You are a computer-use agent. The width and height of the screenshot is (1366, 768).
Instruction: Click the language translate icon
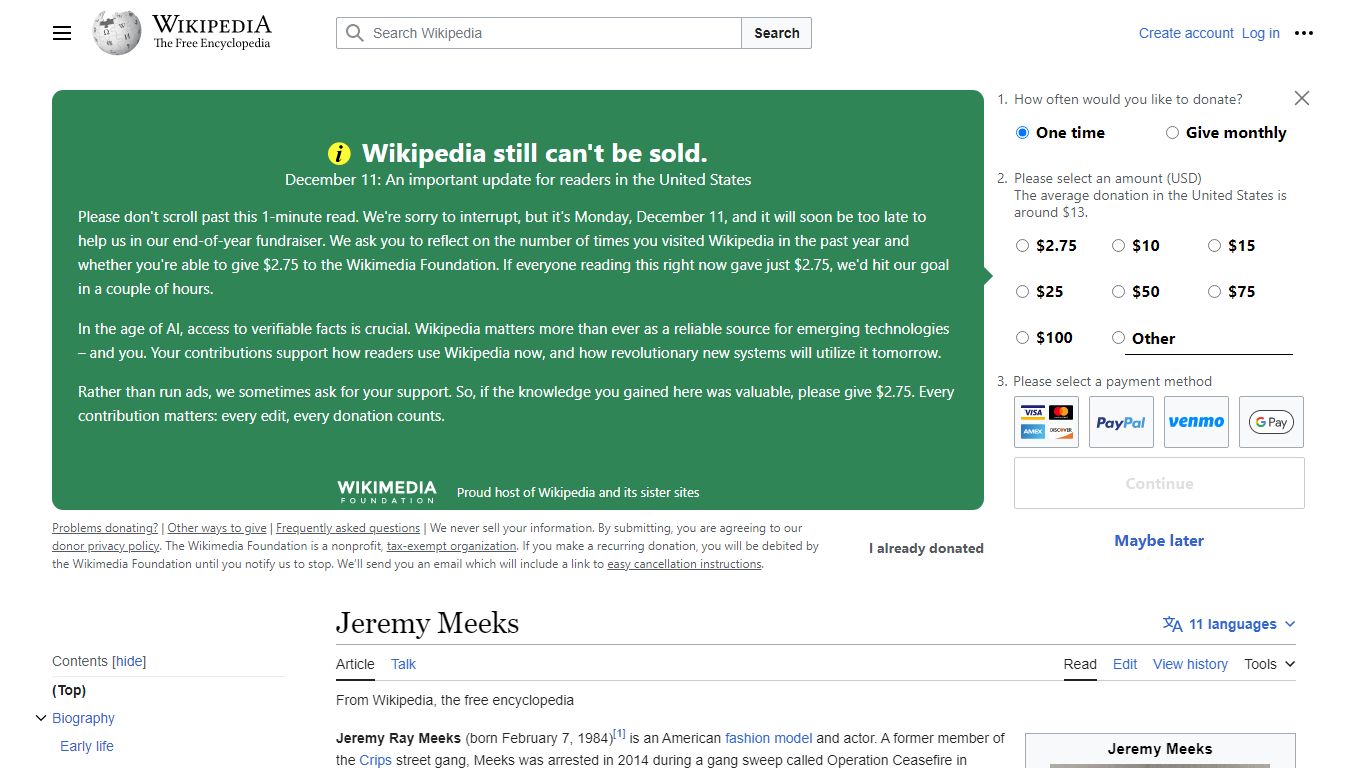pyautogui.click(x=1172, y=624)
